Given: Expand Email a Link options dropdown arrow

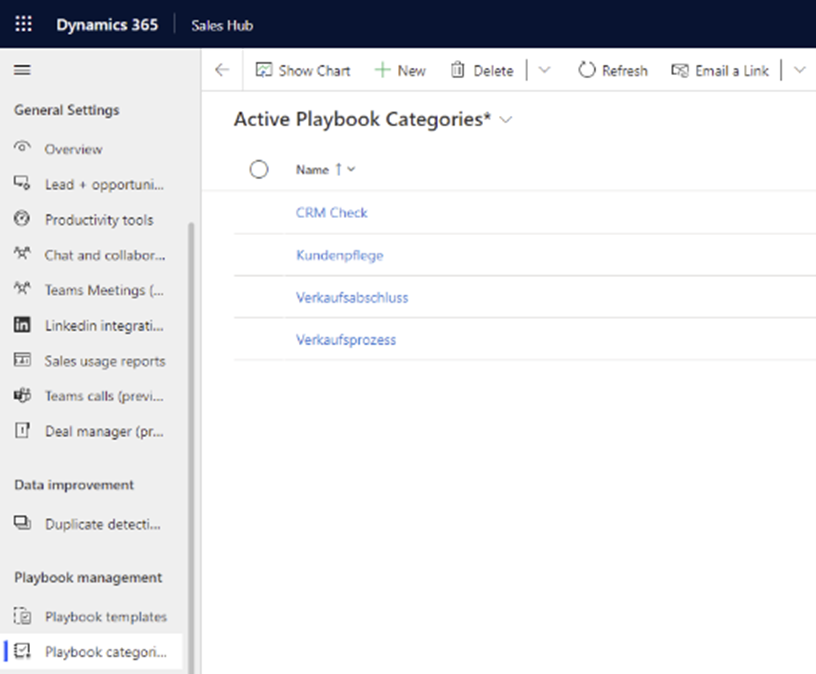Looking at the screenshot, I should pyautogui.click(x=800, y=70).
